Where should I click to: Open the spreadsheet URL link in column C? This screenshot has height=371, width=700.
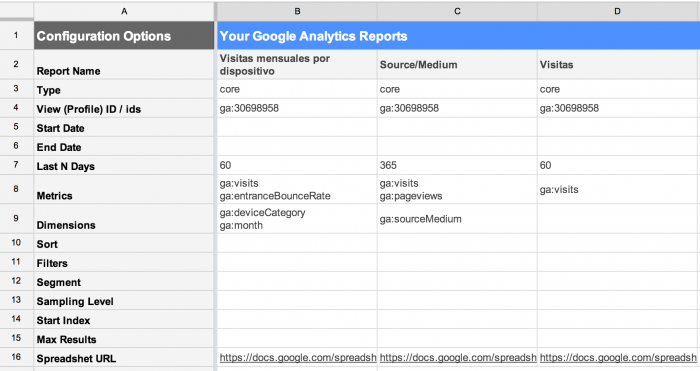click(458, 358)
